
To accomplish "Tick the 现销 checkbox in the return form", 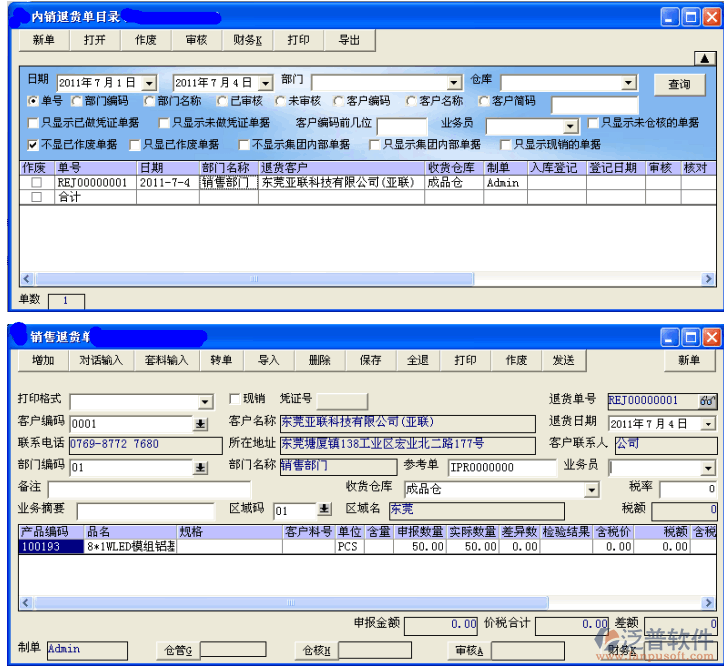I will point(234,399).
